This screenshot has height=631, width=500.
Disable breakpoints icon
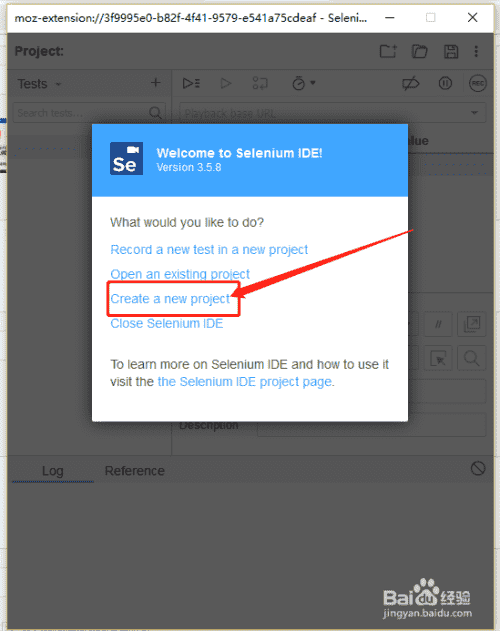coord(411,84)
